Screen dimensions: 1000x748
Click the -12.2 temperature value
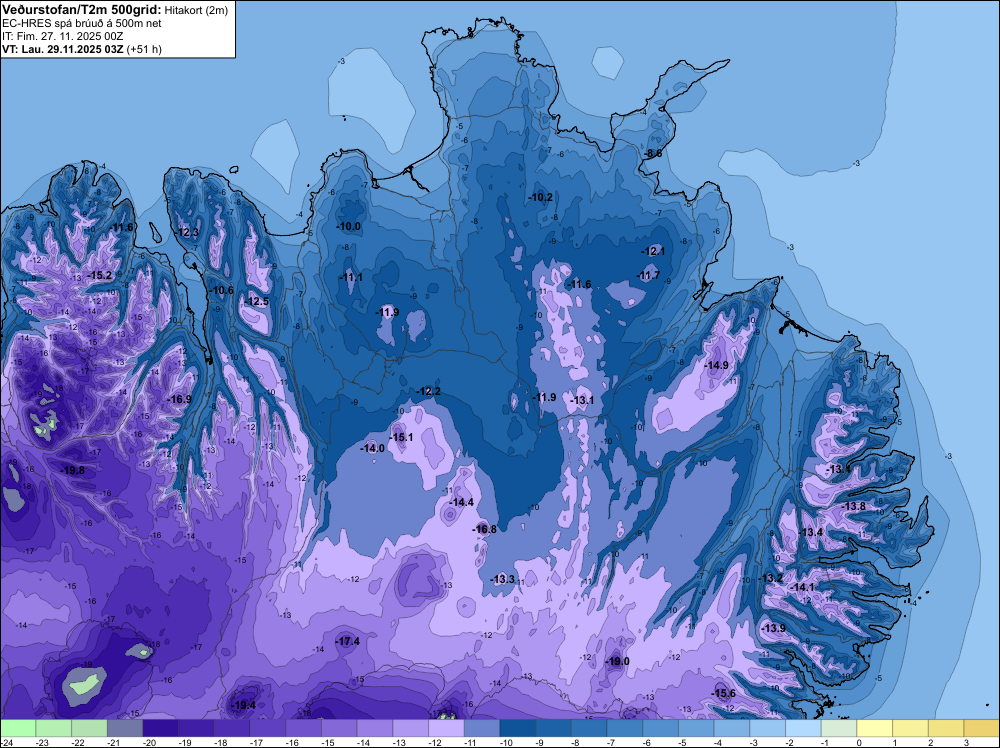tap(429, 391)
